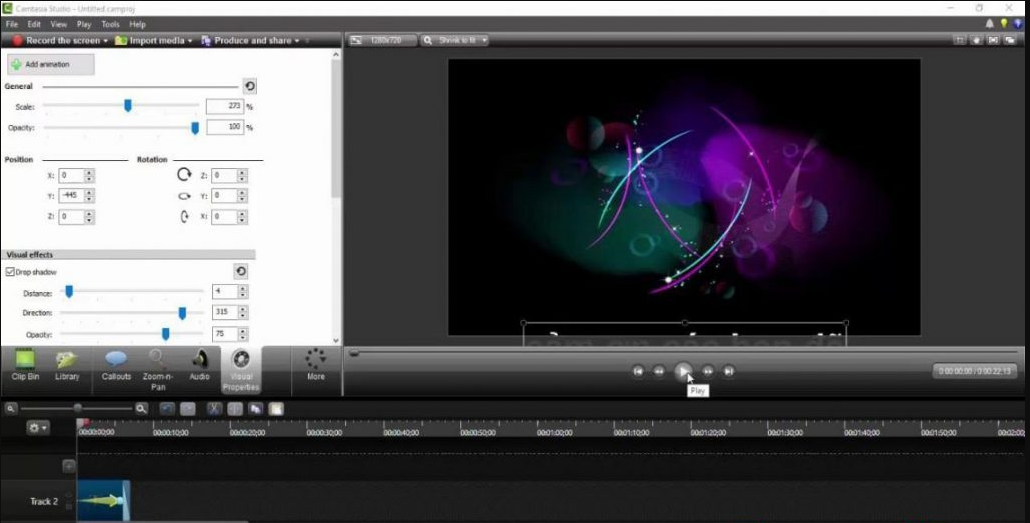This screenshot has width=1030, height=523.
Task: Jump to next clip in preview
Action: (728, 371)
